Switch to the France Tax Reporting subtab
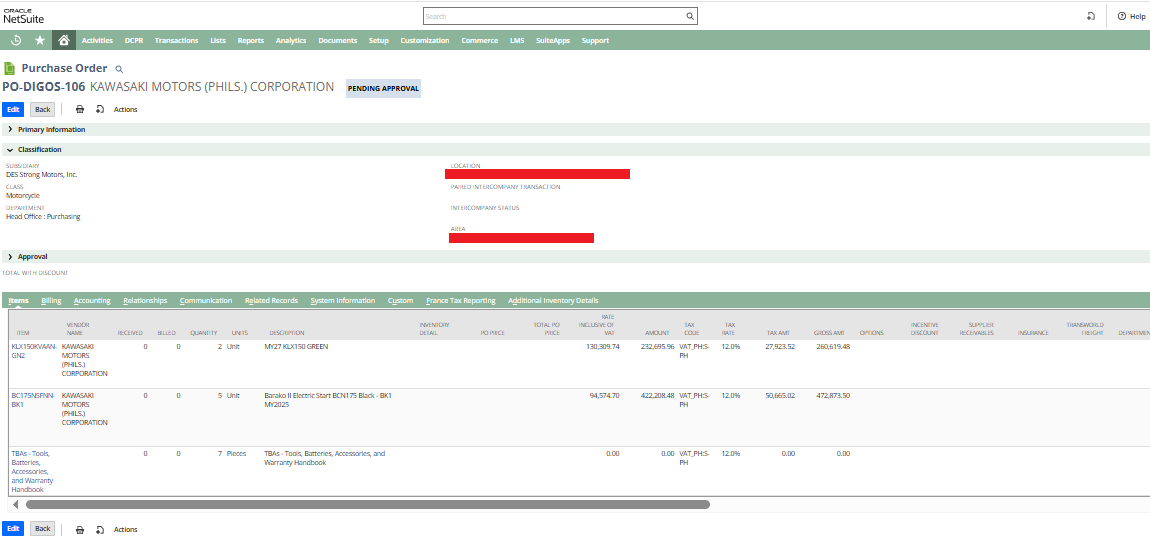This screenshot has height=540, width=1150. [x=461, y=301]
